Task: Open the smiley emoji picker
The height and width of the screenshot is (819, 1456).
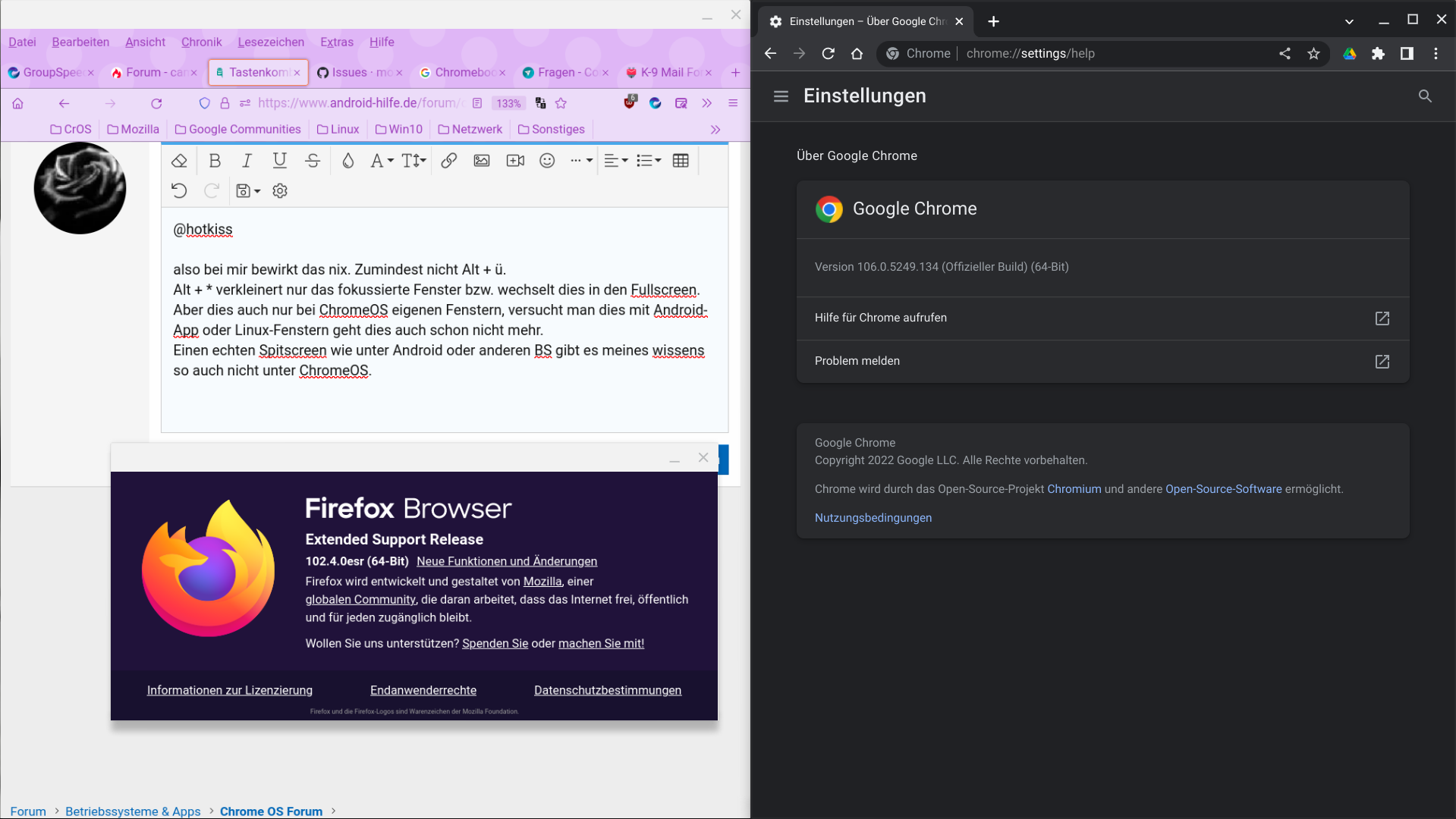Action: (x=547, y=161)
